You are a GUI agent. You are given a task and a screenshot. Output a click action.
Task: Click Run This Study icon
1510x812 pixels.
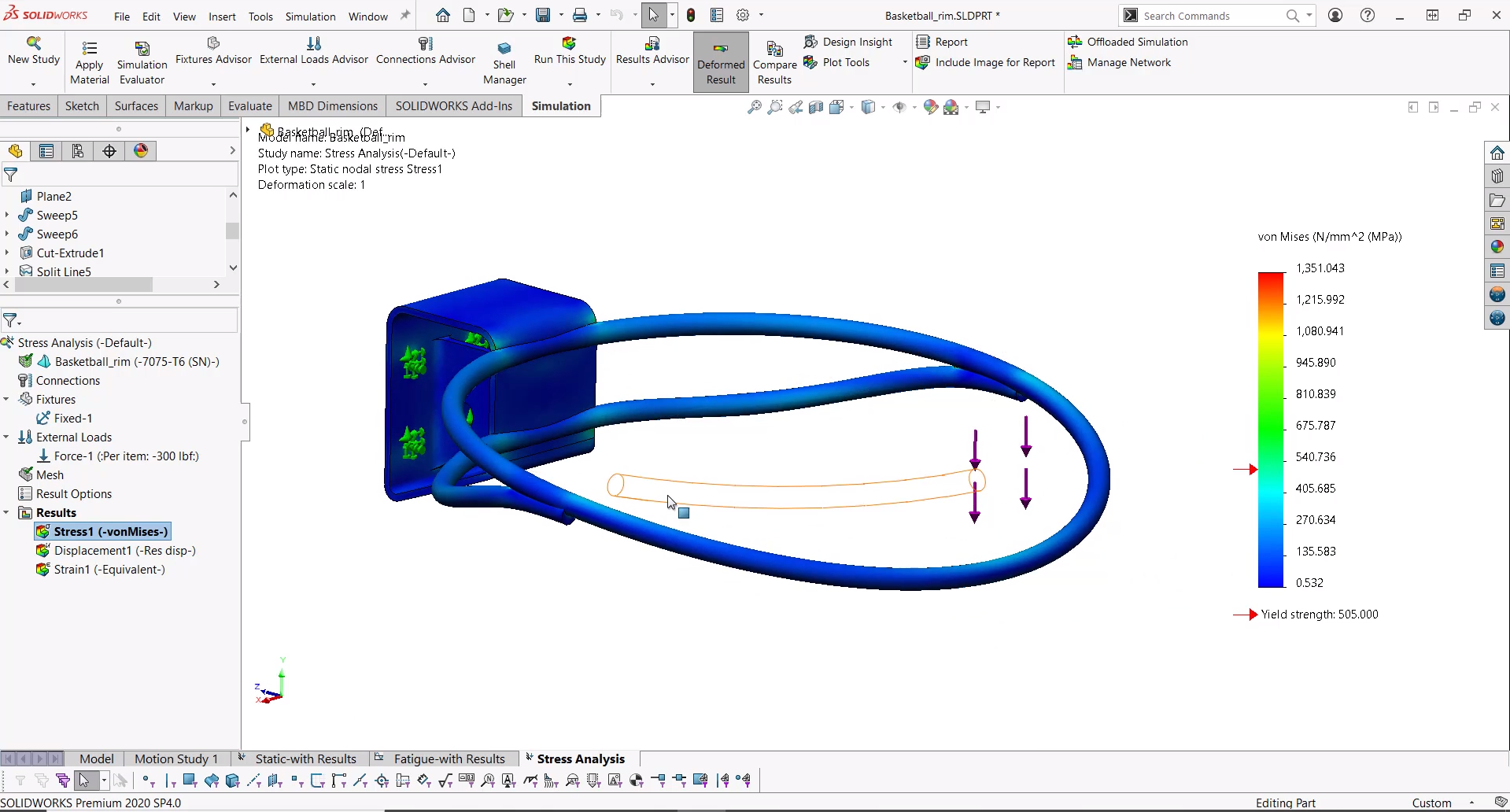[569, 44]
